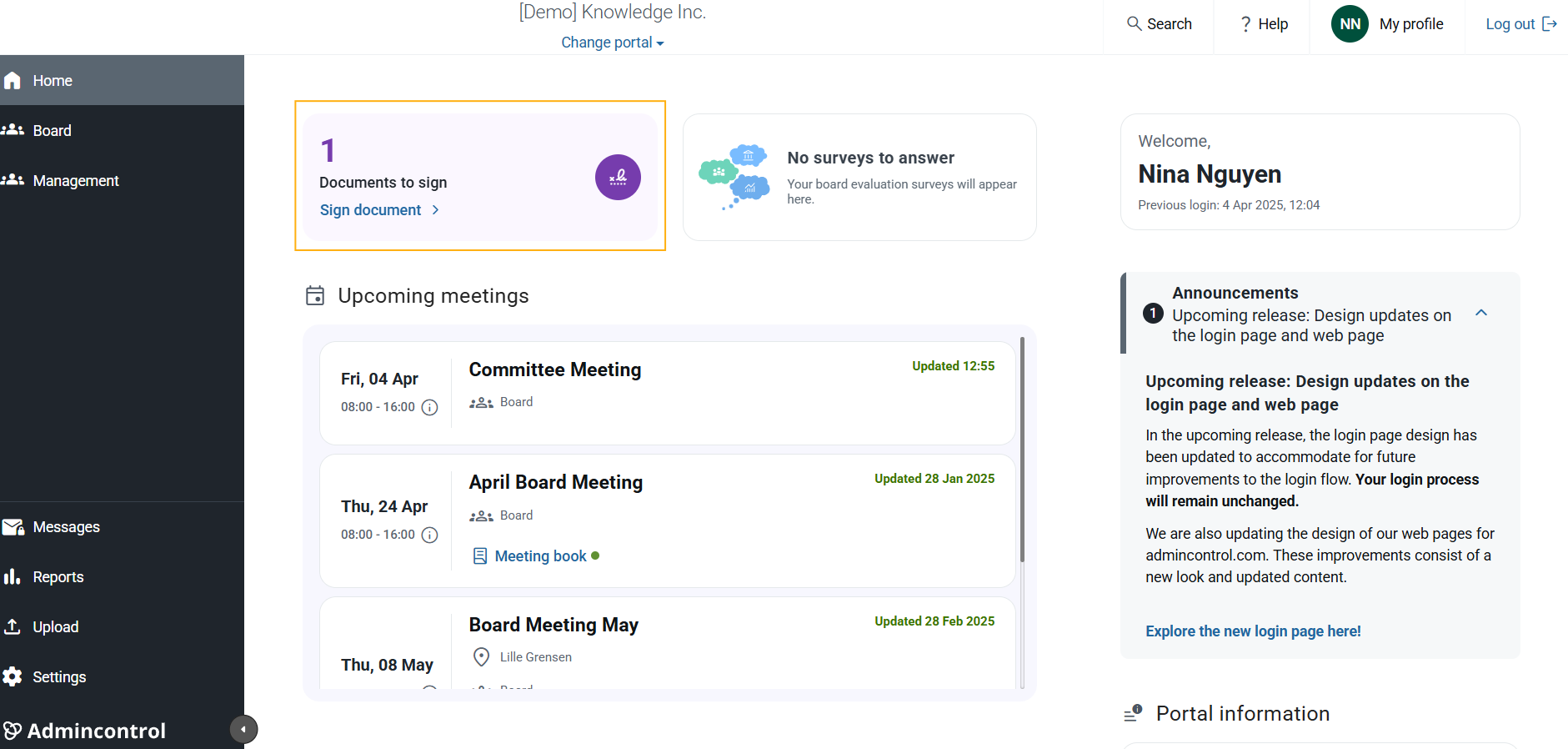Click the Help question mark icon
This screenshot has height=749, width=1568.
click(x=1245, y=24)
